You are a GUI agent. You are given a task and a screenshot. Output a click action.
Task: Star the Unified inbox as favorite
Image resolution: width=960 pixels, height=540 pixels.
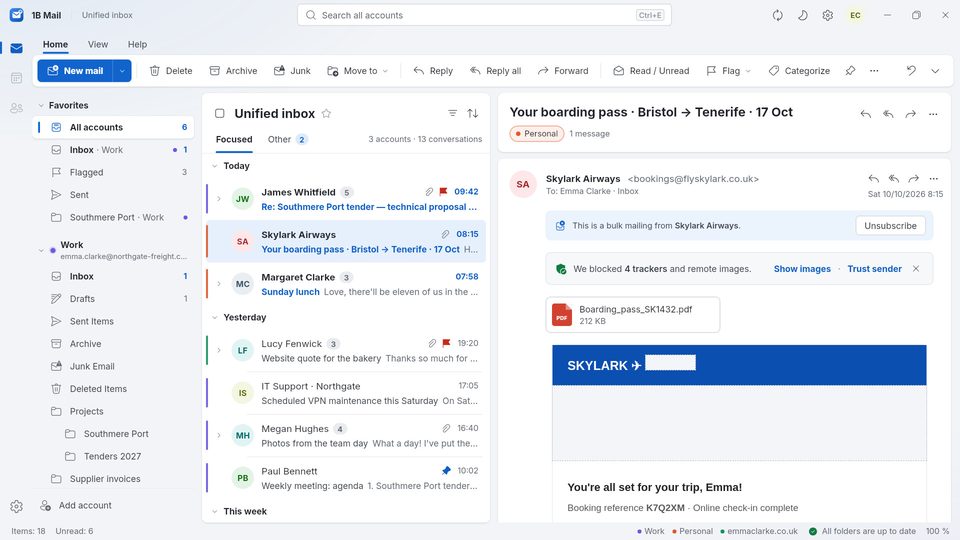[326, 113]
